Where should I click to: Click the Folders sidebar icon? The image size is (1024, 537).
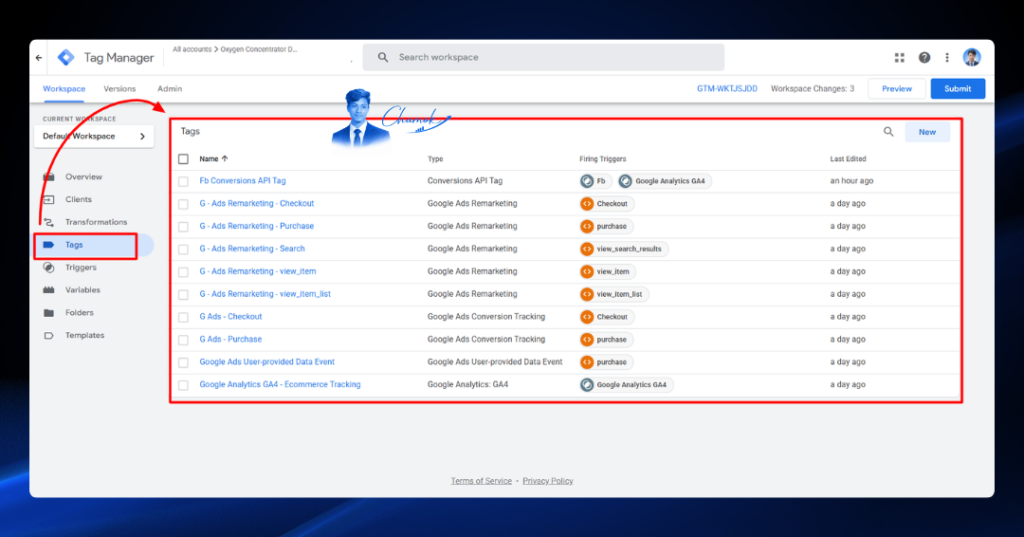click(49, 313)
